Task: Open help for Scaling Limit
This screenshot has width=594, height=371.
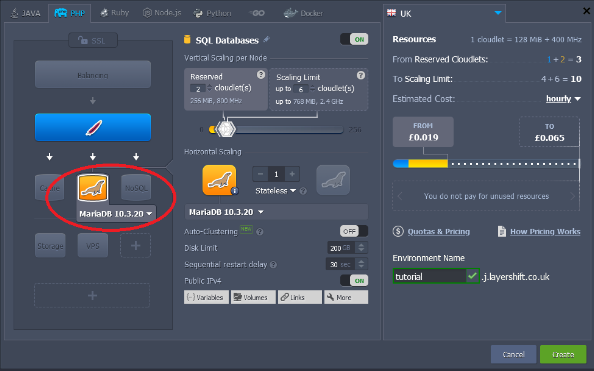Action: click(361, 75)
